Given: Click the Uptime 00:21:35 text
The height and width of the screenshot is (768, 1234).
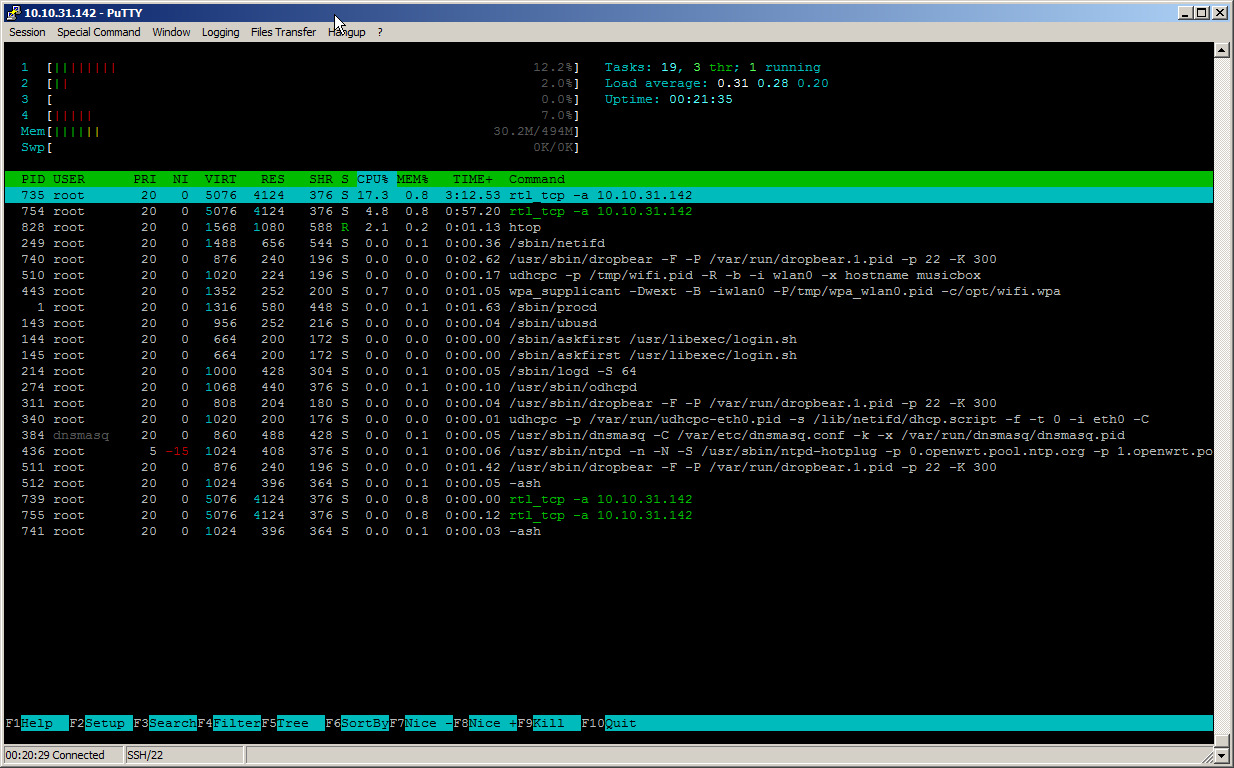Looking at the screenshot, I should click(669, 99).
